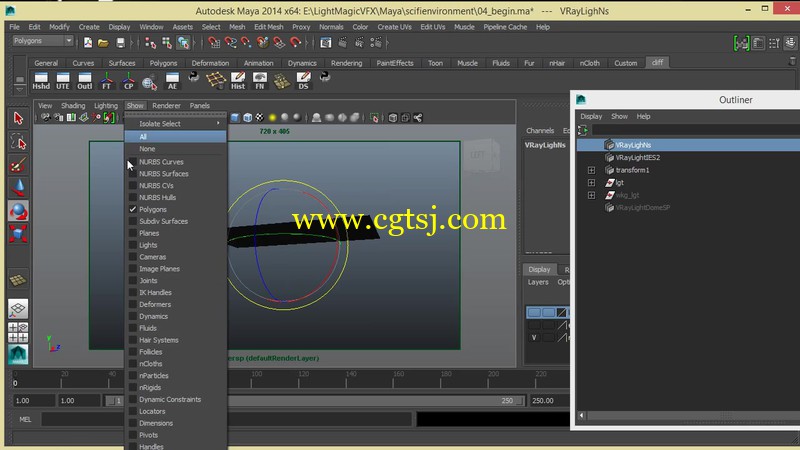Open the Renderer panel menu

coord(166,106)
